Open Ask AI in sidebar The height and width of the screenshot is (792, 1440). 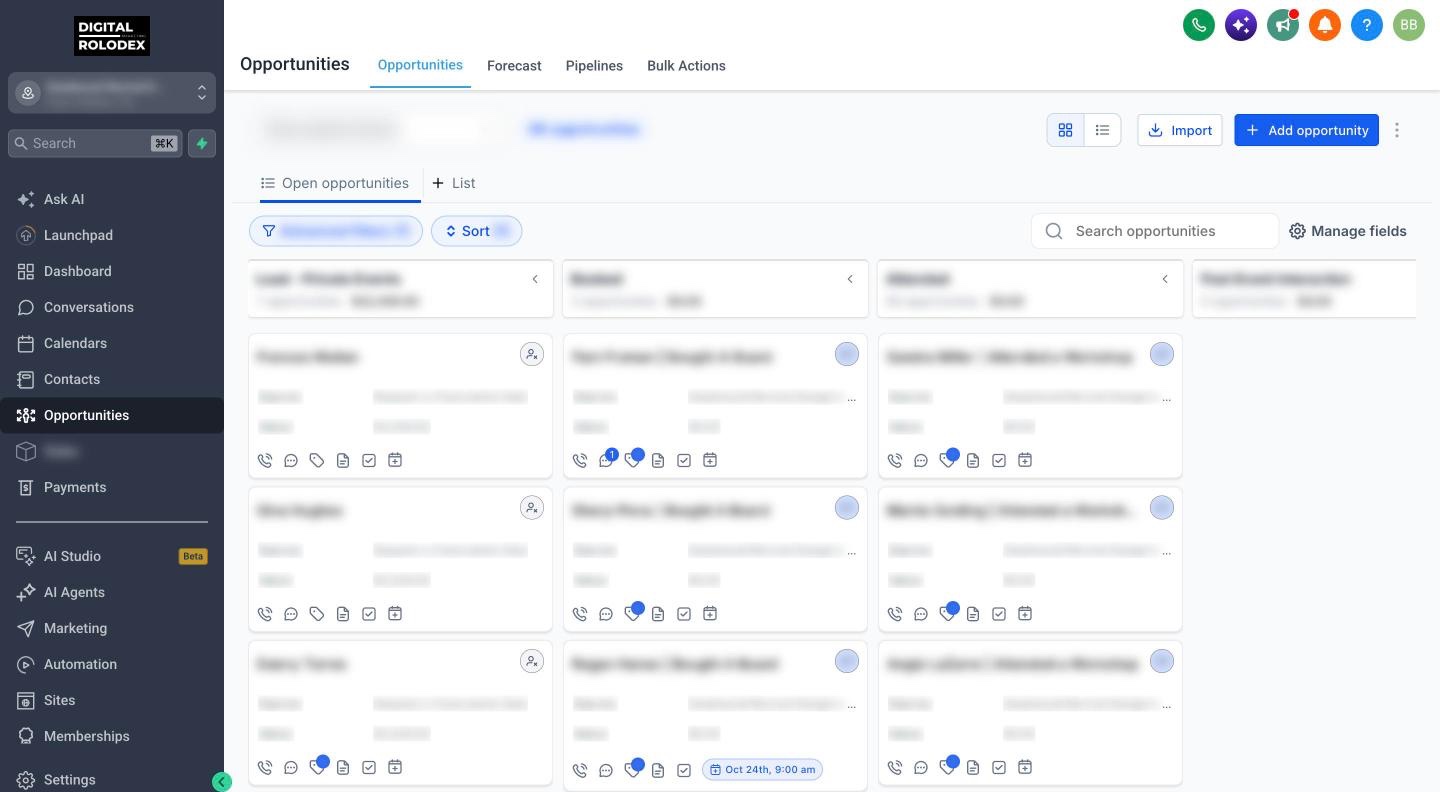[112, 199]
